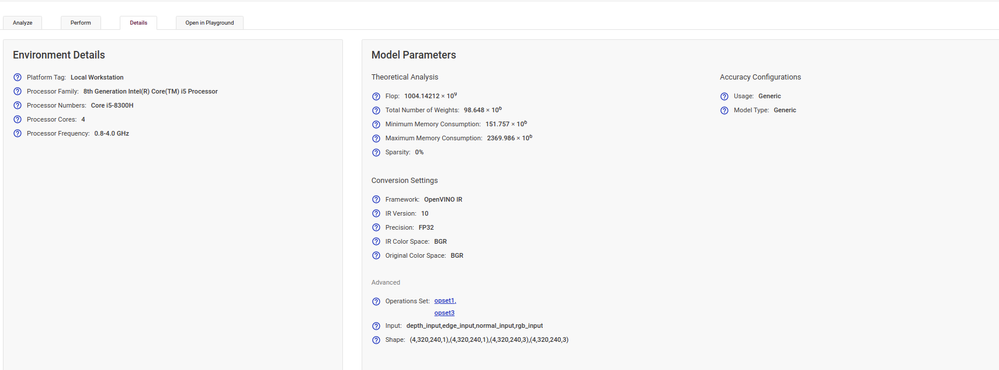Open the opset1 link
Viewport: 999px width, 370px height.
pos(445,301)
